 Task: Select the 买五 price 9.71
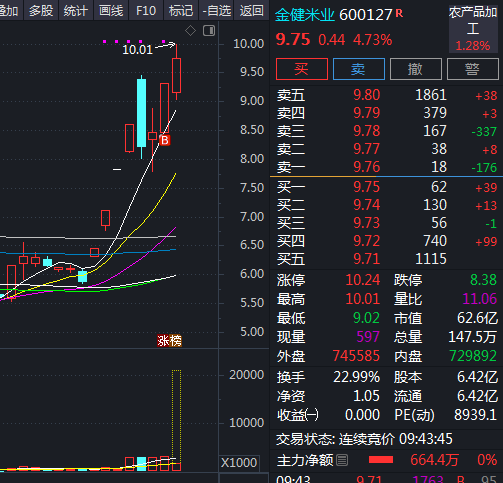366,259
